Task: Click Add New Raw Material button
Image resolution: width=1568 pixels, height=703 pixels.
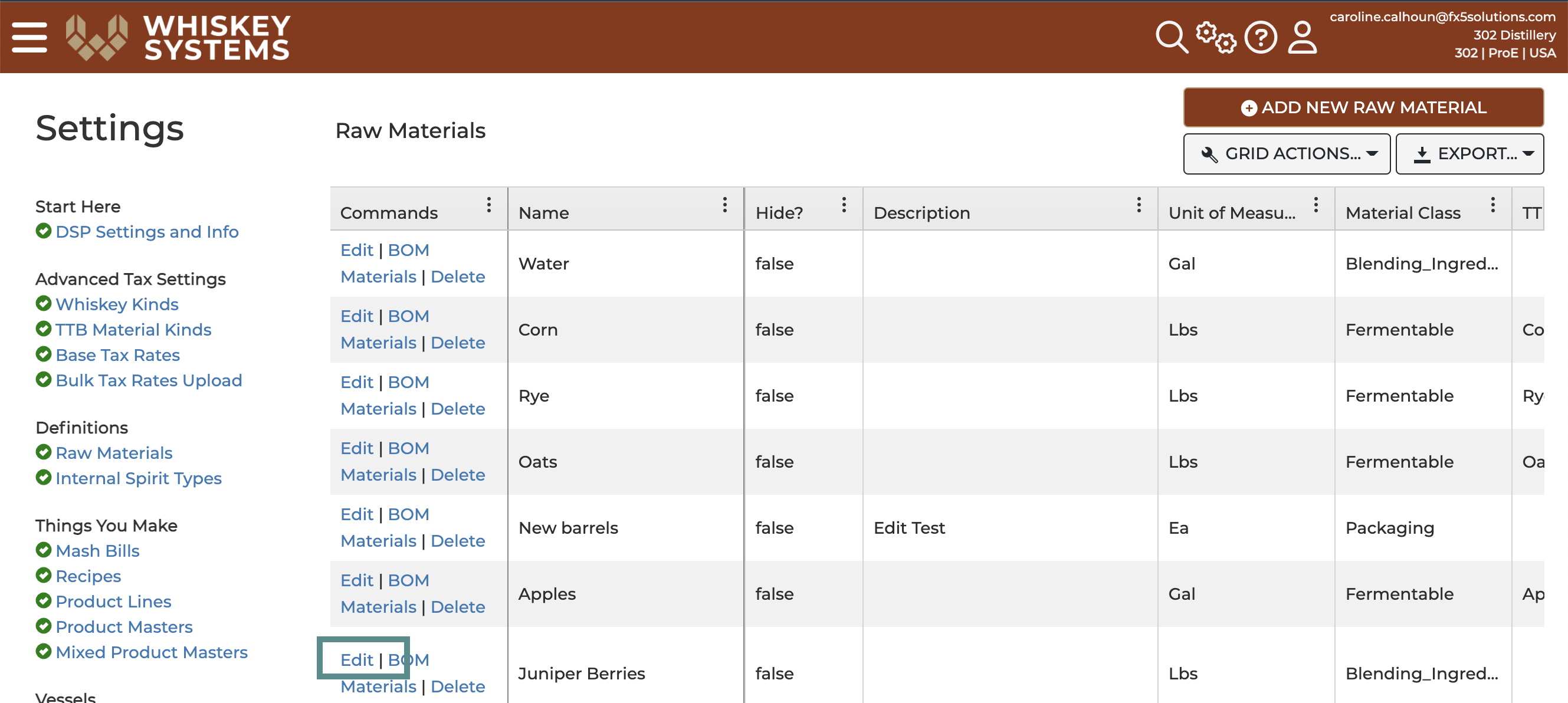Action: (1363, 108)
